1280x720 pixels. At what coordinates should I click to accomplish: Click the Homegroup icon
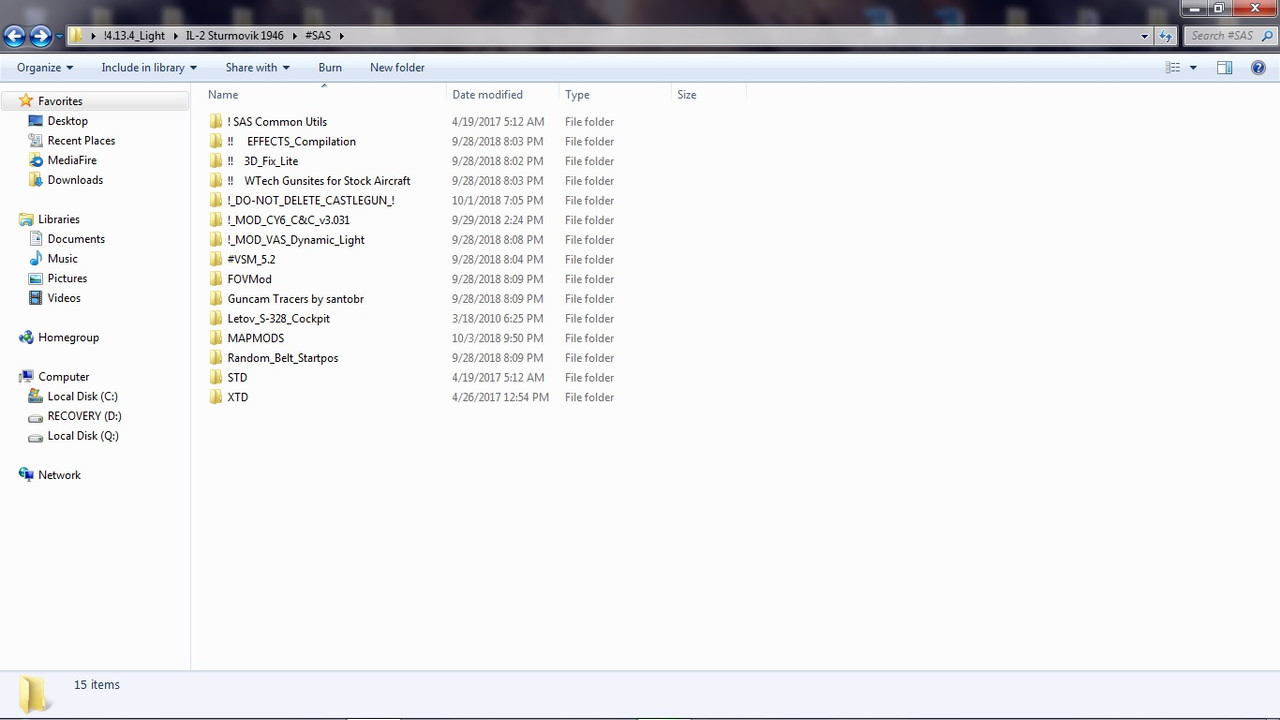(26, 337)
